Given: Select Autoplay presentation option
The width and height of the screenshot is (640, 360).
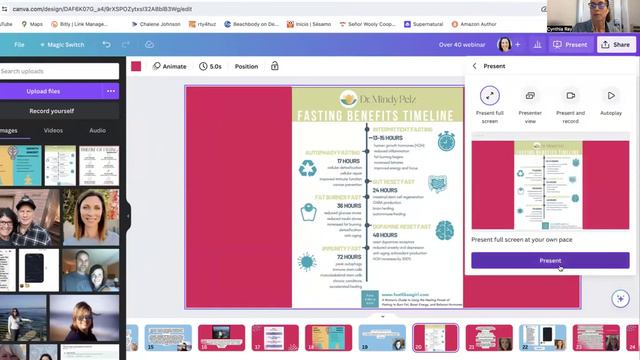Looking at the screenshot, I should click(x=611, y=101).
